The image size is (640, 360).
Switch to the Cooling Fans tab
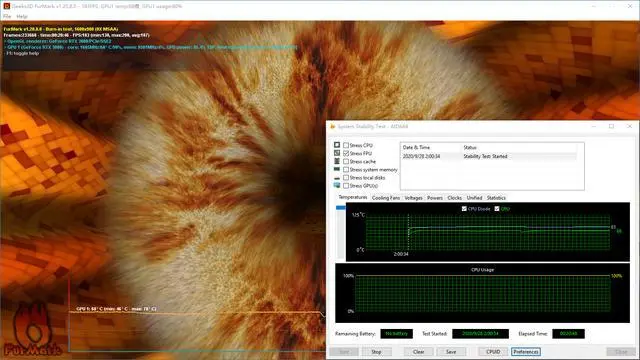click(386, 198)
